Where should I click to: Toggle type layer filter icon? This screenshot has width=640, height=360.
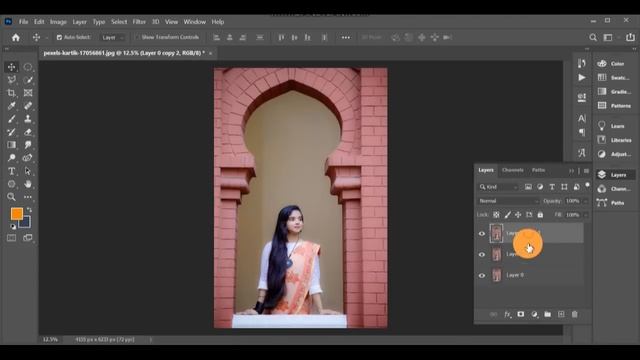(x=552, y=187)
